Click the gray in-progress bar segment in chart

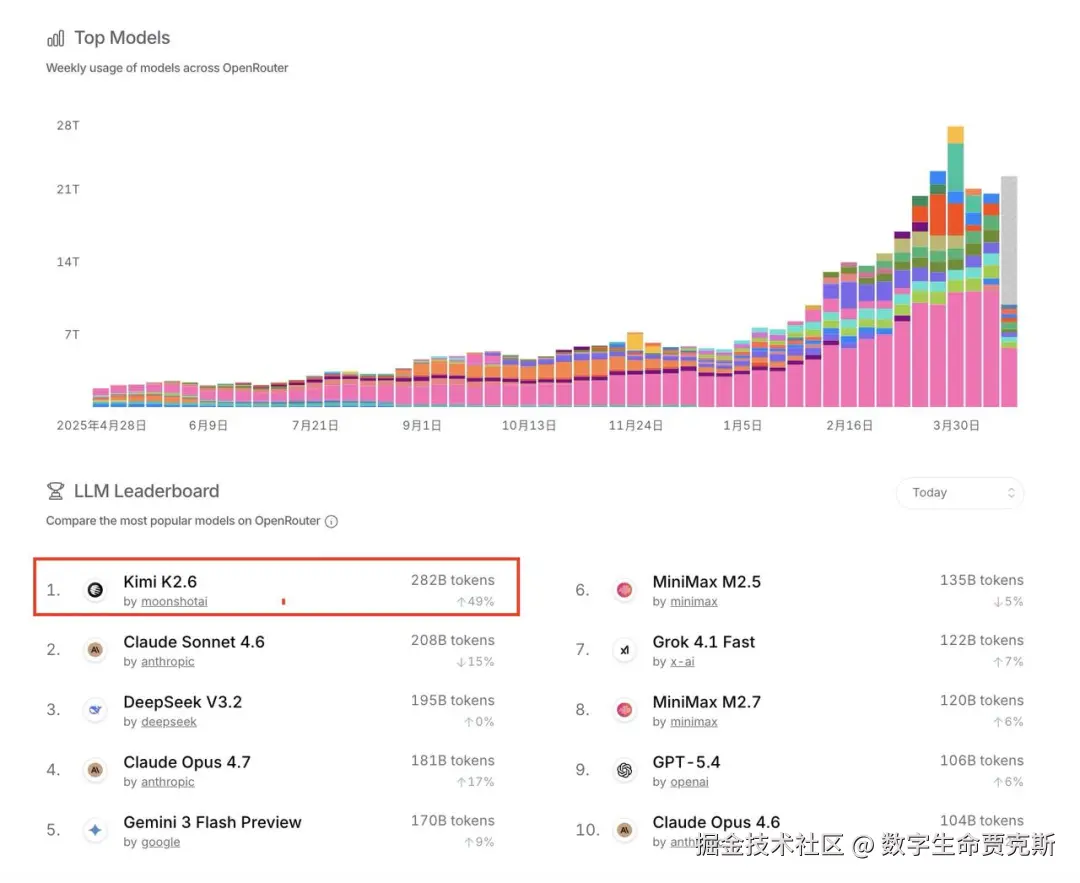point(1008,240)
